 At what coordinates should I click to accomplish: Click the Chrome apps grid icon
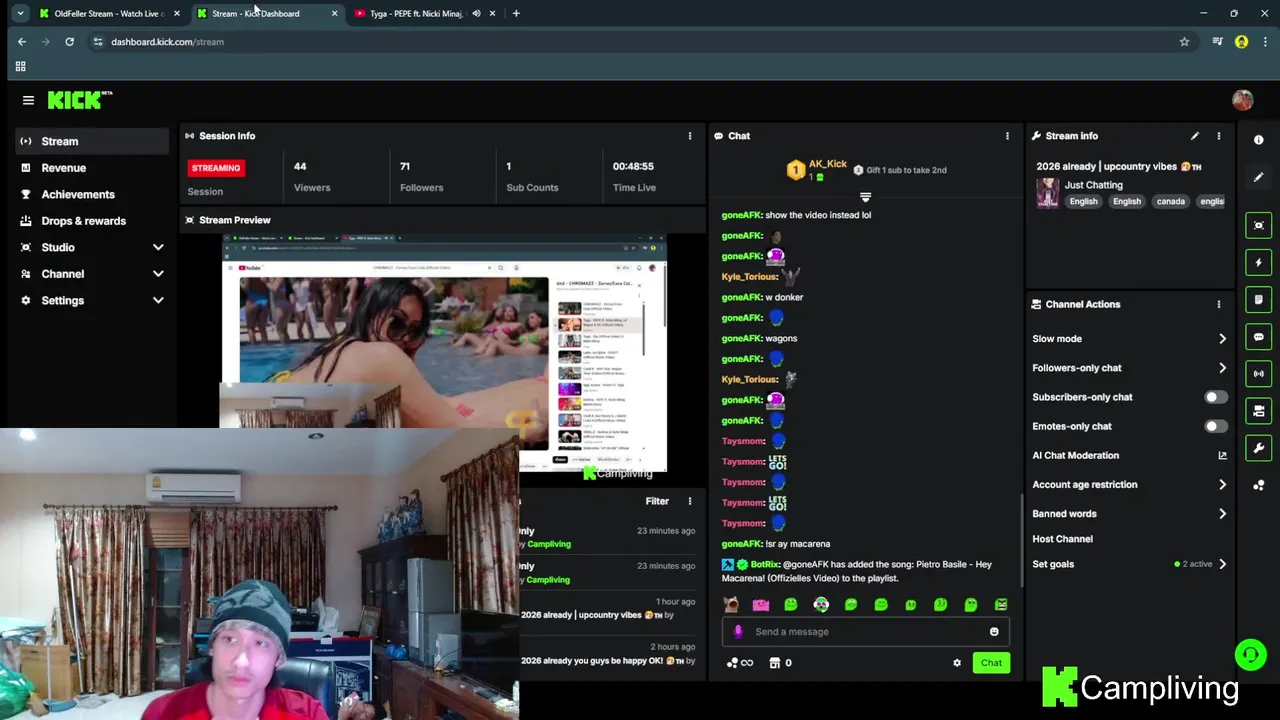[x=20, y=67]
